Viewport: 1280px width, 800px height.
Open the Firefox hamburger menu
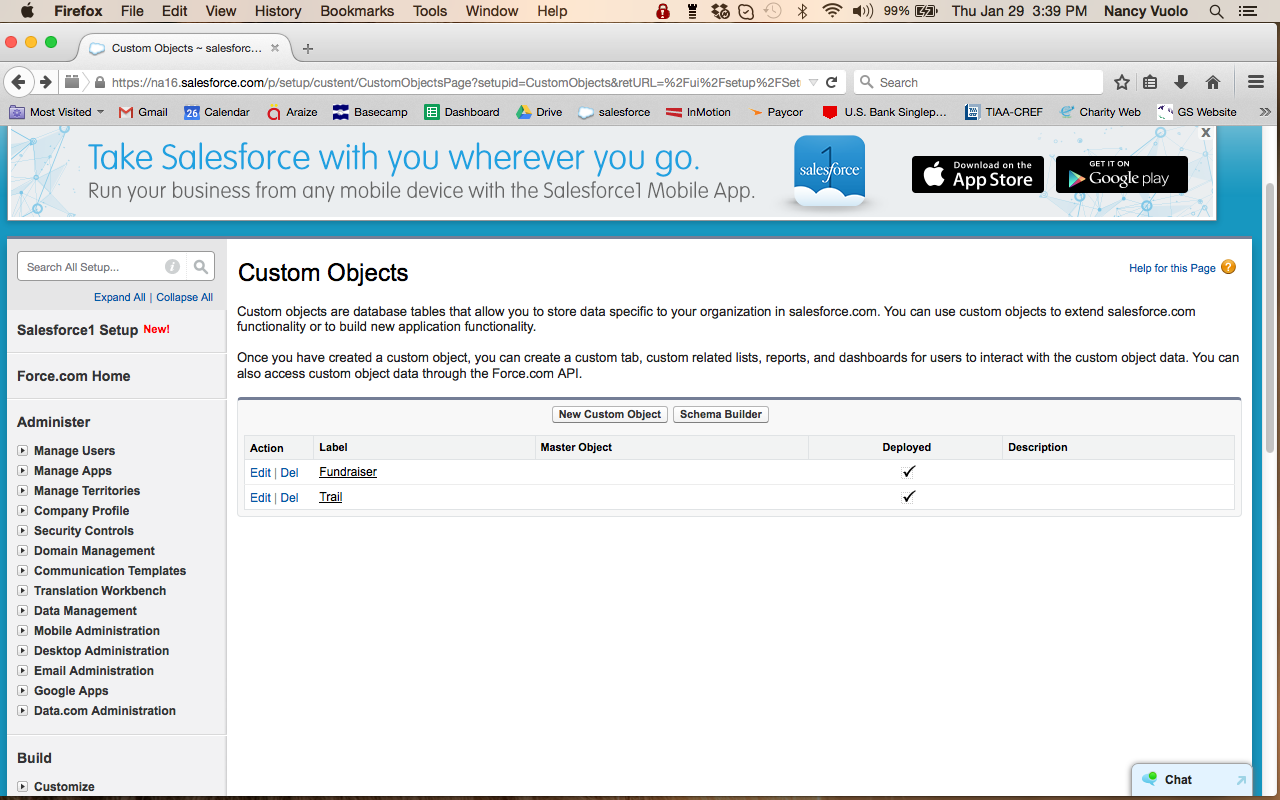tap(1257, 82)
